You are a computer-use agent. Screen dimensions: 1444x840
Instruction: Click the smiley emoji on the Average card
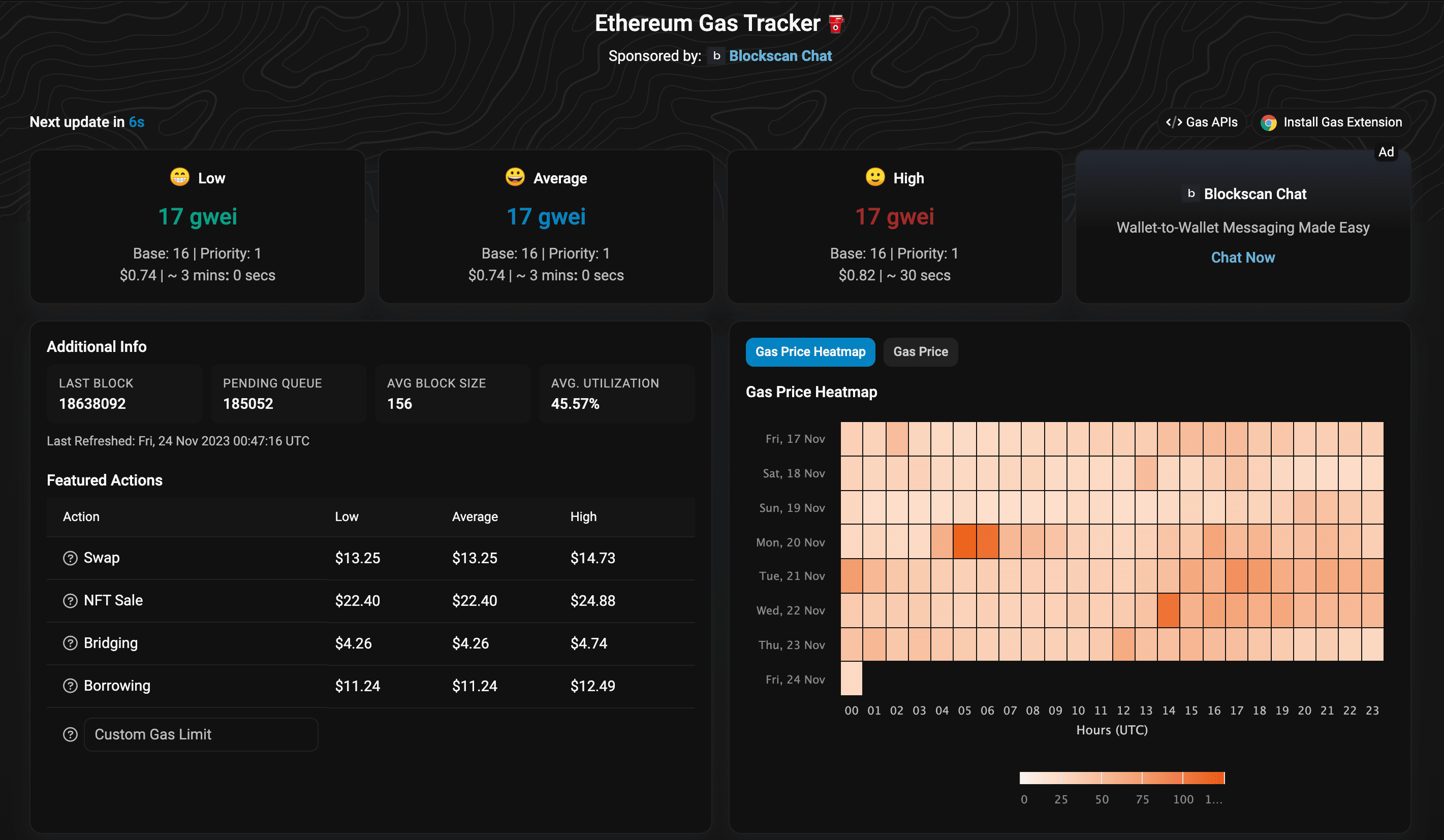coord(515,177)
